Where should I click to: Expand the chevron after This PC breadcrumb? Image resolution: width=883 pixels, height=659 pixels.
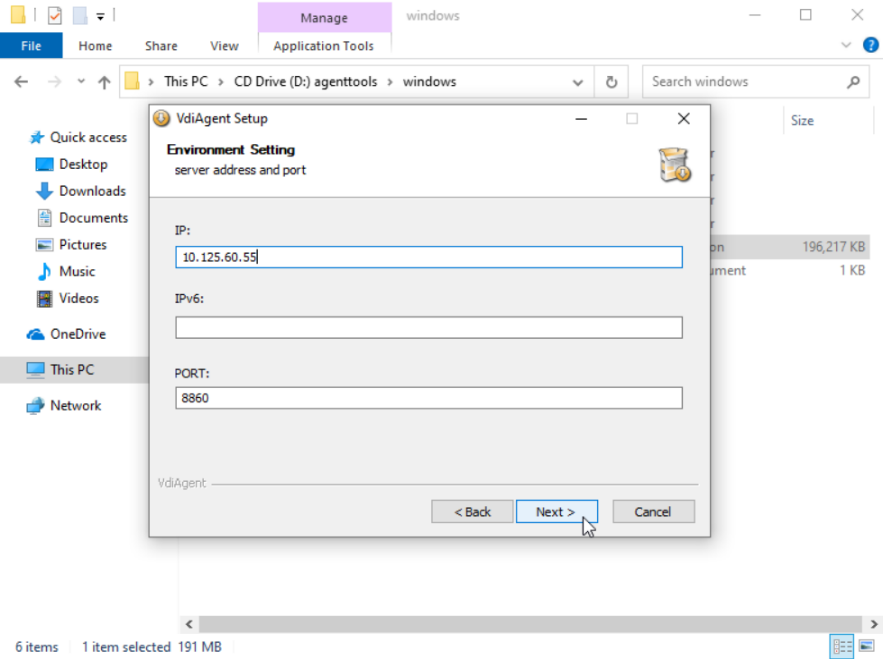pos(221,82)
